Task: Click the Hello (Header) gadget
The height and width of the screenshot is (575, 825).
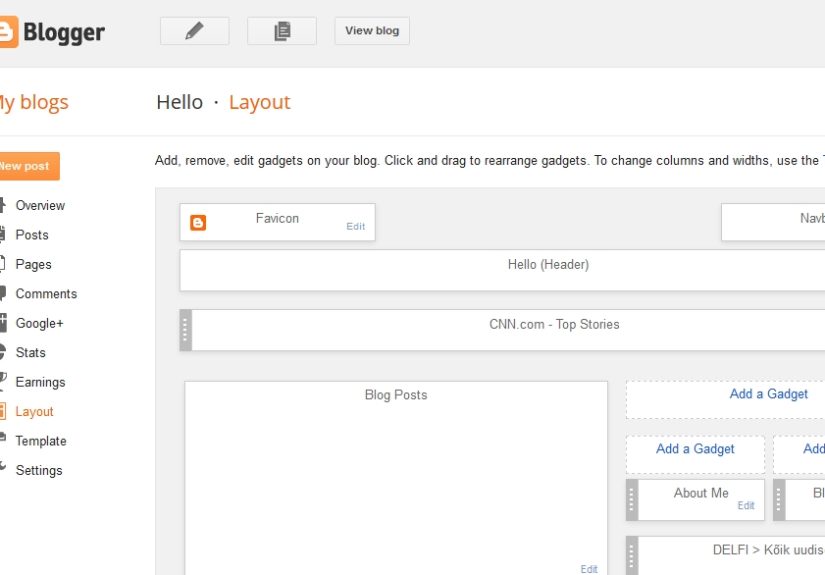Action: tap(502, 270)
